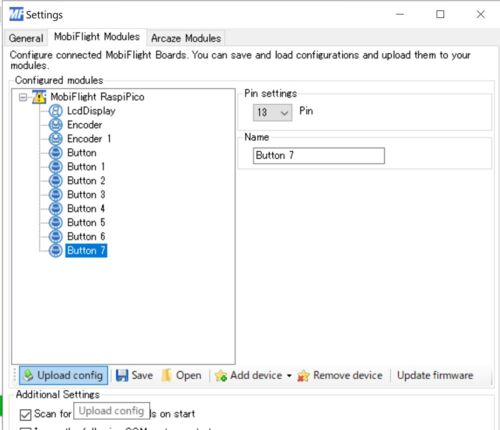500x430 pixels.
Task: Click the icon beside Encoder 1
Action: pos(55,139)
